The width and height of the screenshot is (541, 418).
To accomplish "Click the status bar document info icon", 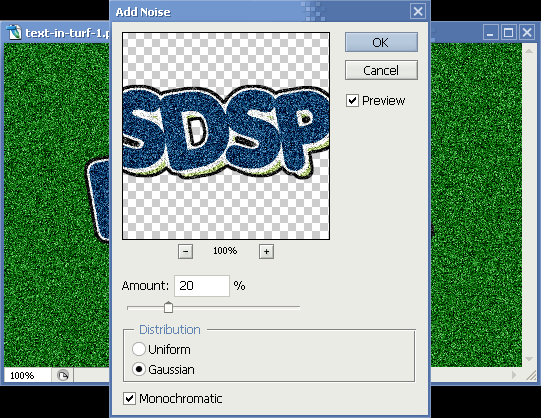I will [x=62, y=375].
